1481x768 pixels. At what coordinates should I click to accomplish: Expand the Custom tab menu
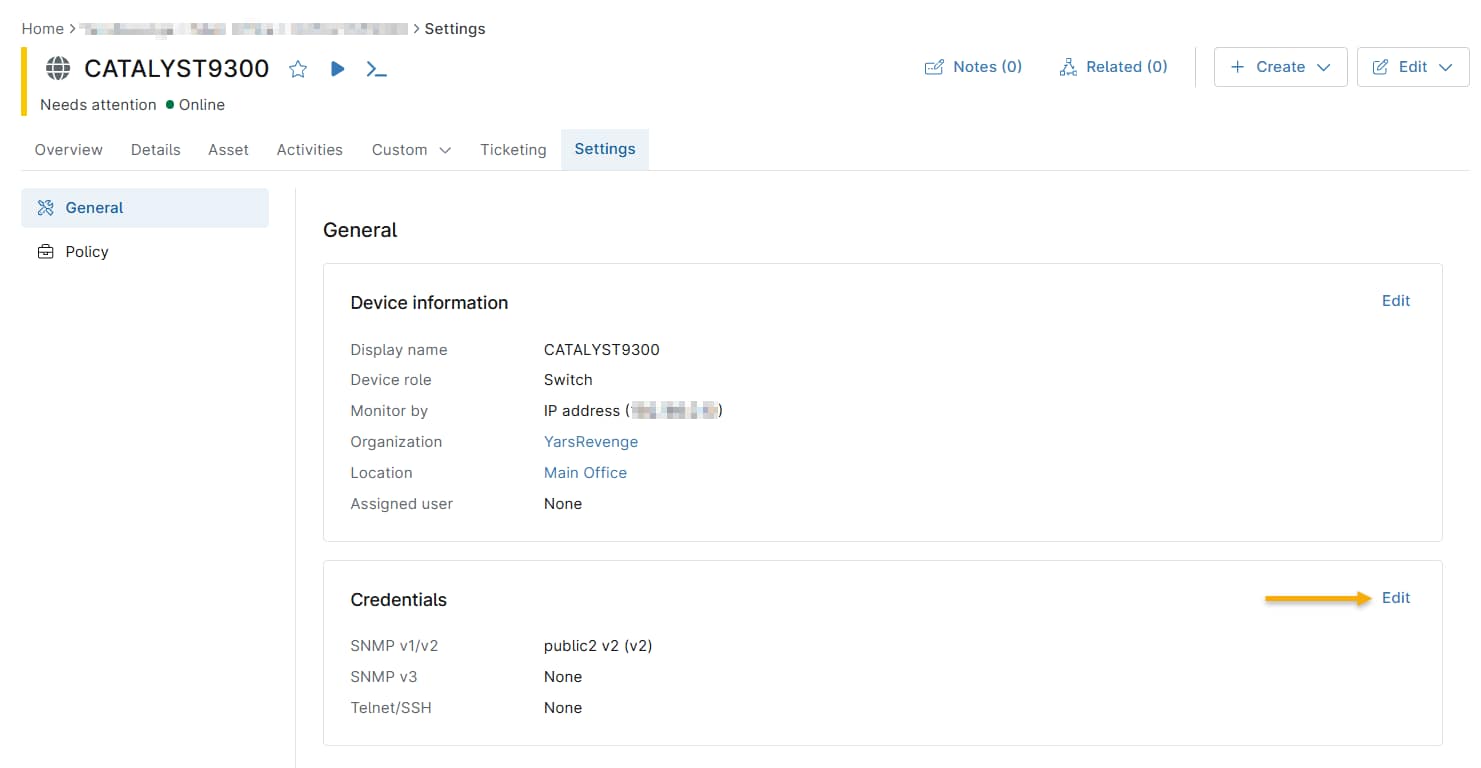[411, 150]
